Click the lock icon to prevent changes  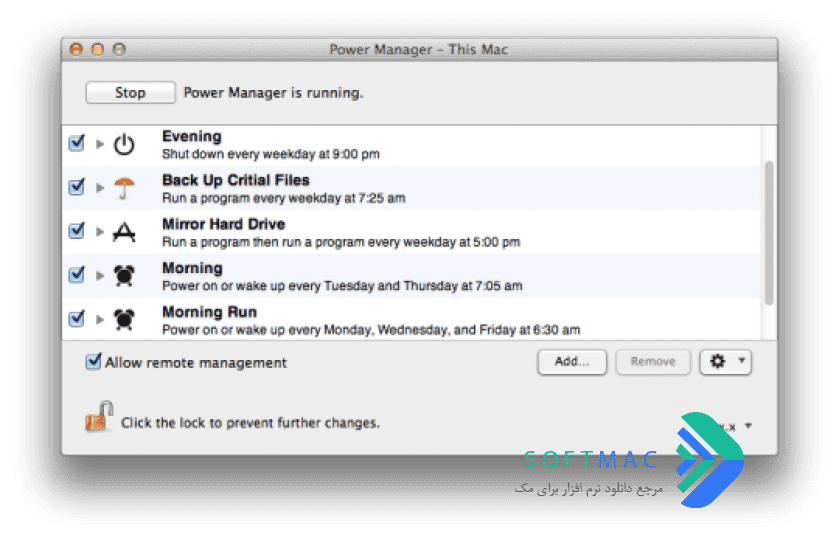(99, 416)
